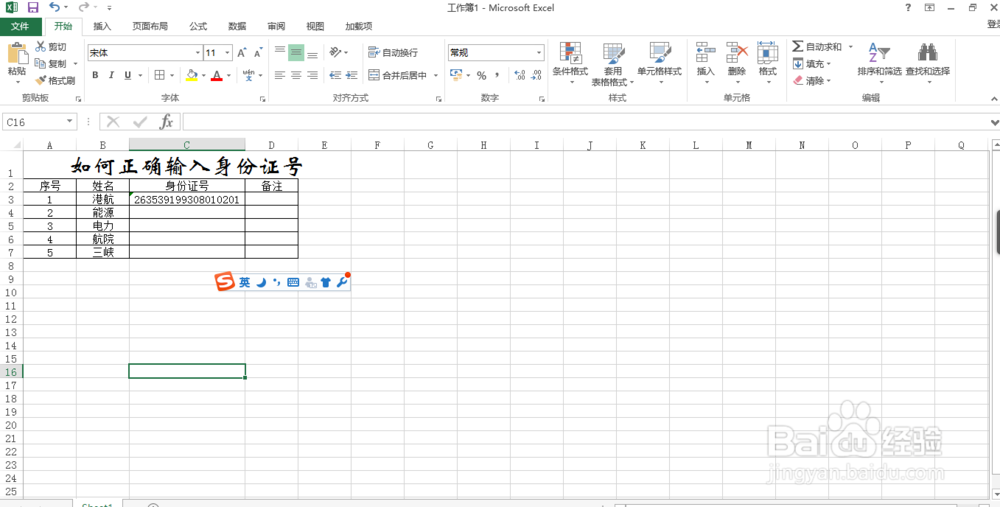Click the accounting currency format icon
Screen dimensions: 1000x507
(x=456, y=75)
